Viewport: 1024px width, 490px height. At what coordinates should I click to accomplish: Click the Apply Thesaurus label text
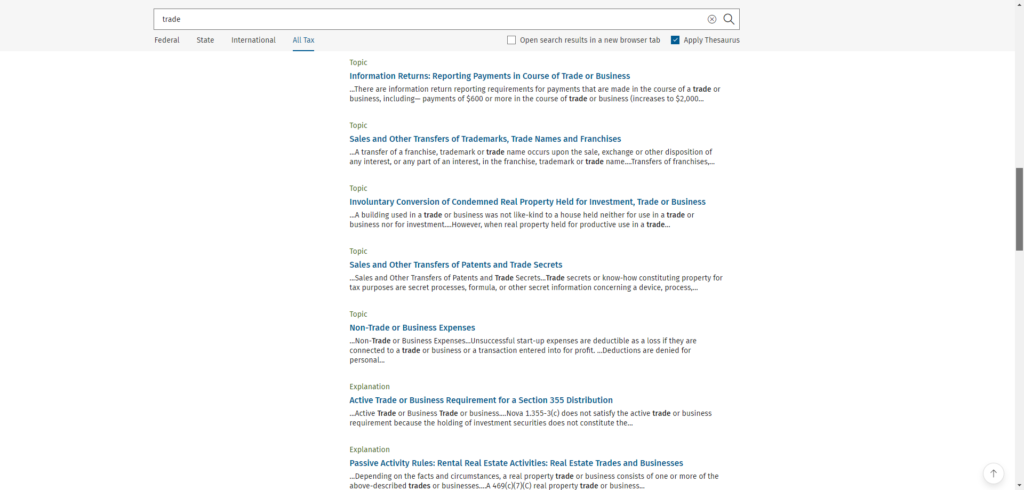point(712,40)
